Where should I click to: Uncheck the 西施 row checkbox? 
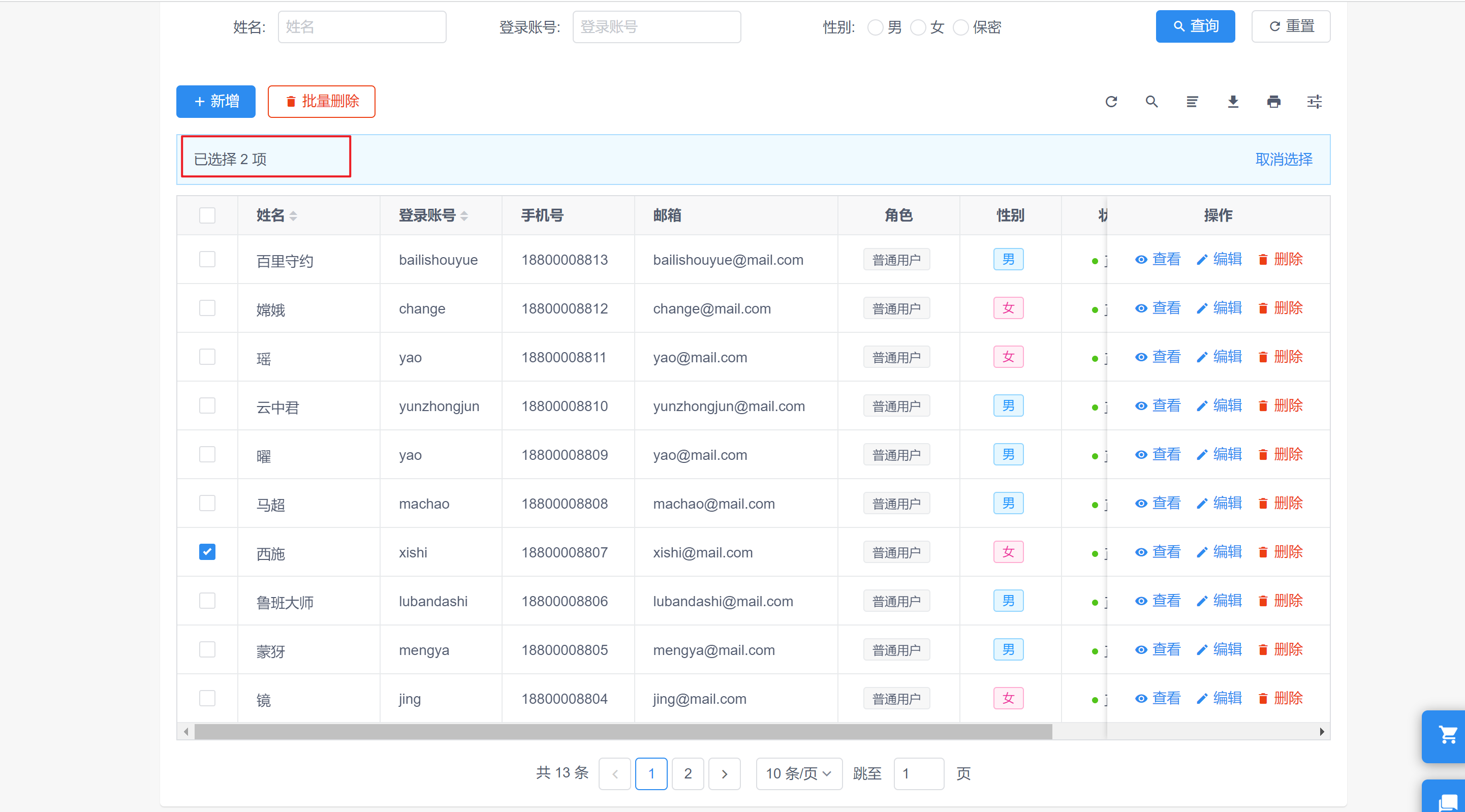[207, 551]
